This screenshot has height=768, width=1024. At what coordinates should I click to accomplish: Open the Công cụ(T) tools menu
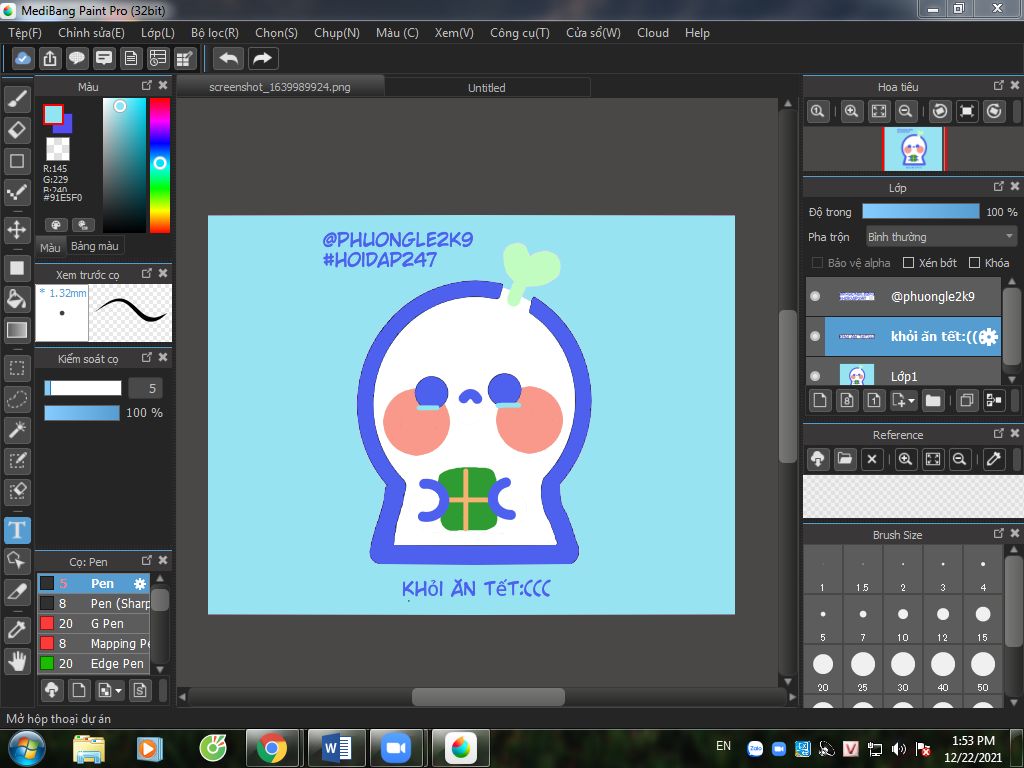click(520, 33)
